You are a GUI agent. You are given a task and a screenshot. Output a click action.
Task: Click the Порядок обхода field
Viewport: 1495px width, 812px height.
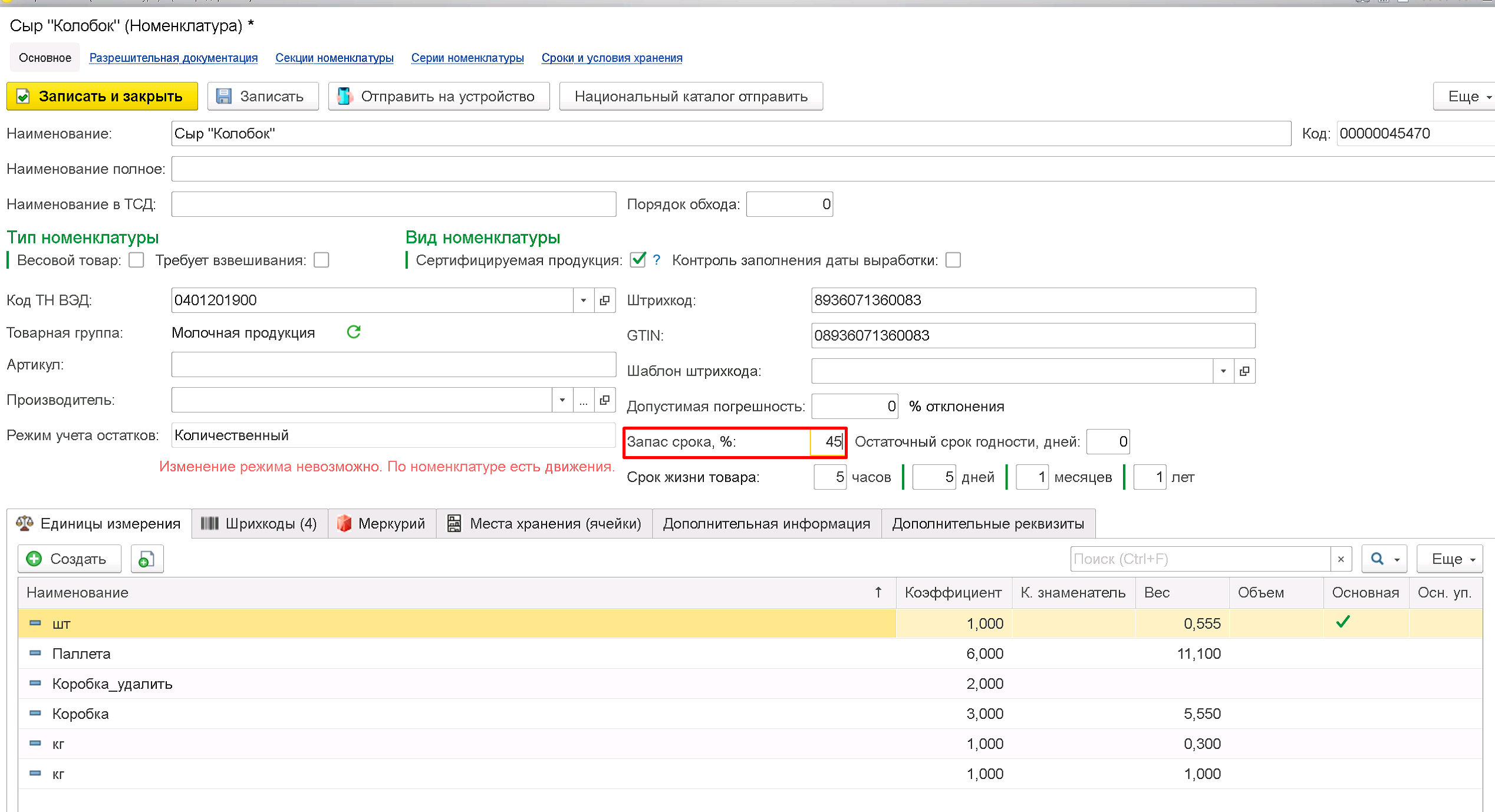[x=789, y=204]
